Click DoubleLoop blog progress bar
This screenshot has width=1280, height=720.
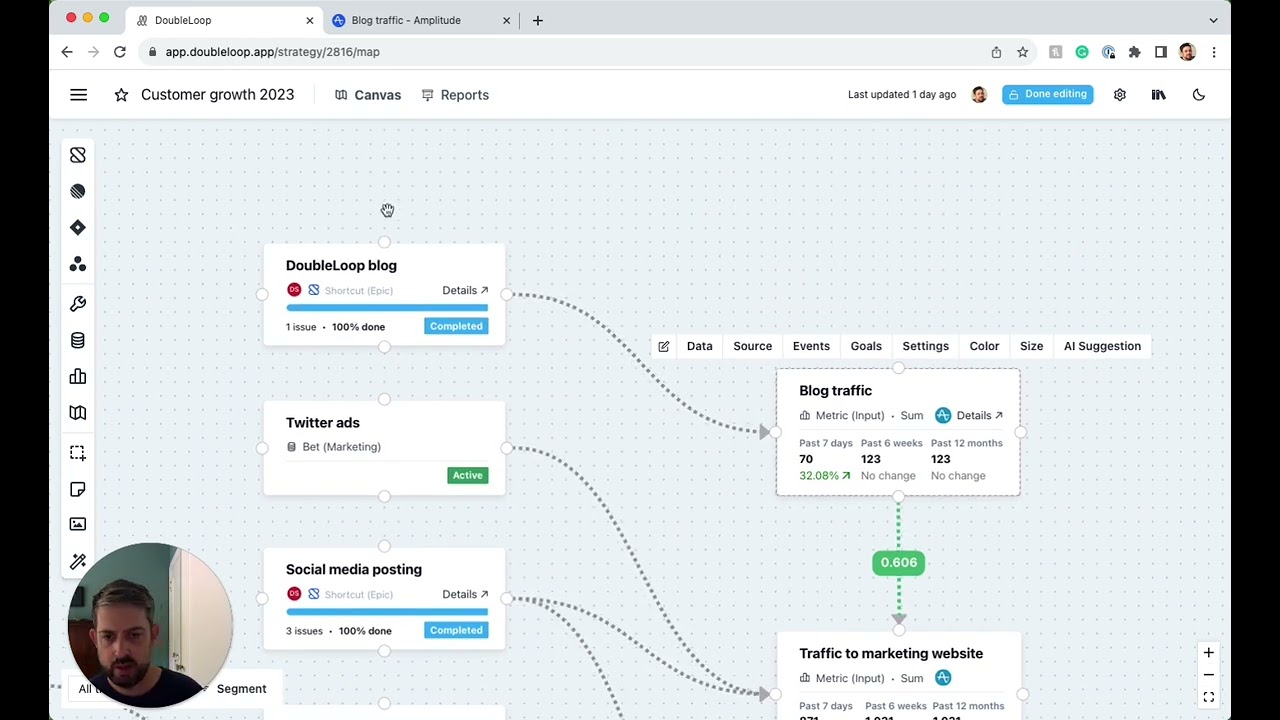tap(387, 308)
